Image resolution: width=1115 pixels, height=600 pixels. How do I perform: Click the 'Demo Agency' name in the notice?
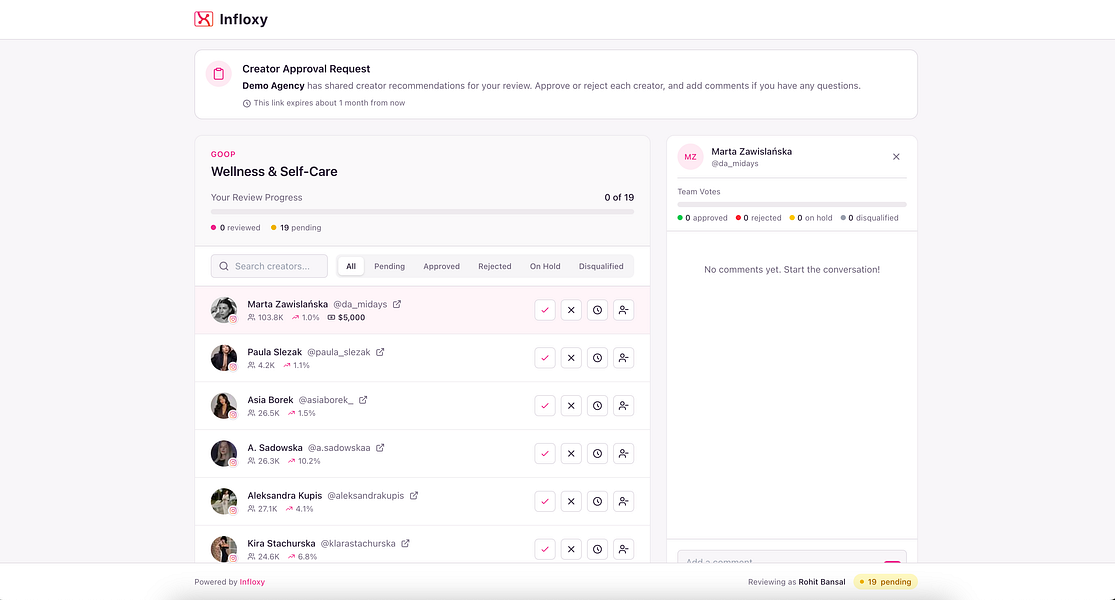pos(273,86)
